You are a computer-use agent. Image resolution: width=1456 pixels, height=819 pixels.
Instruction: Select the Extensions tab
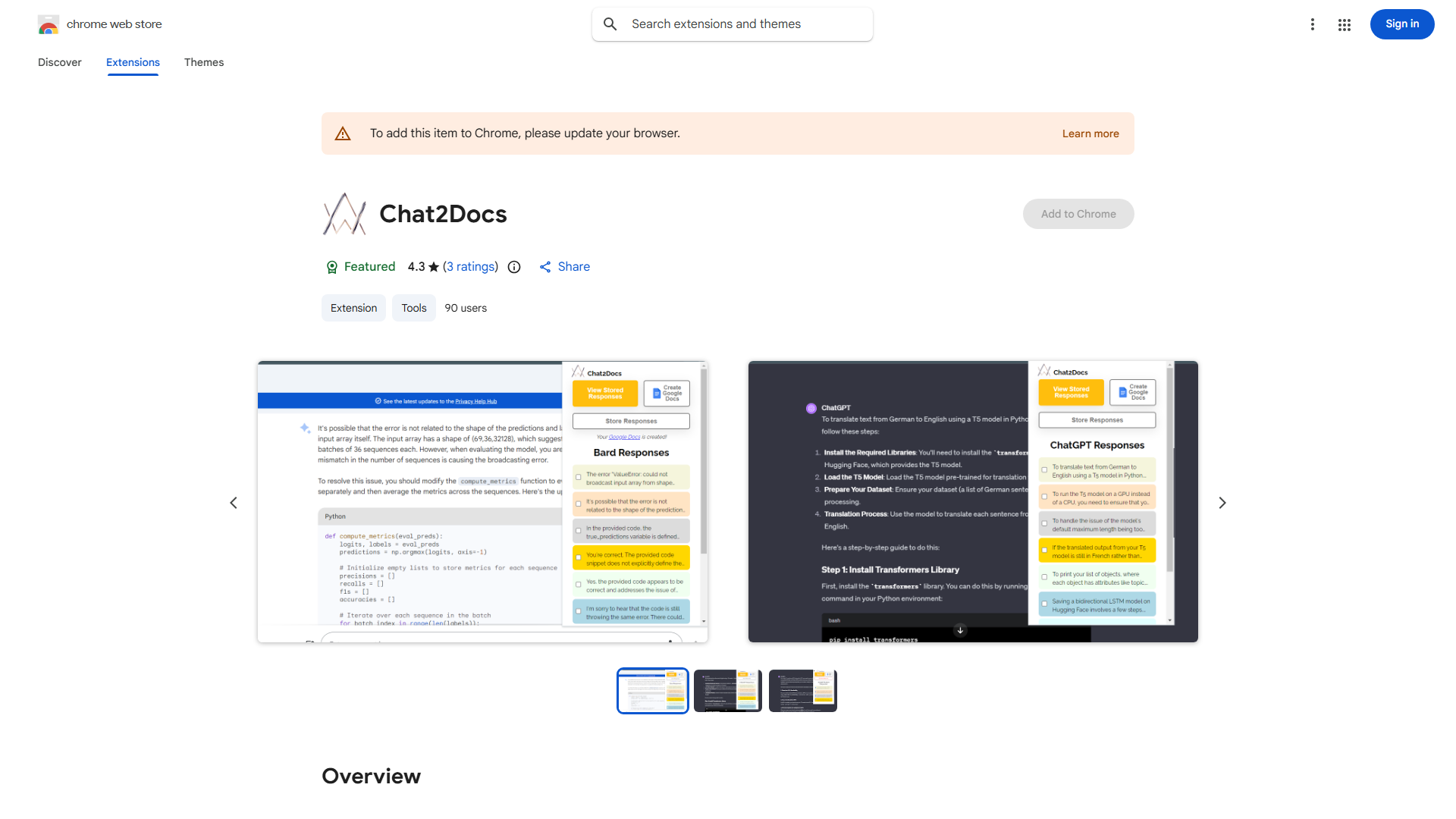tap(133, 62)
